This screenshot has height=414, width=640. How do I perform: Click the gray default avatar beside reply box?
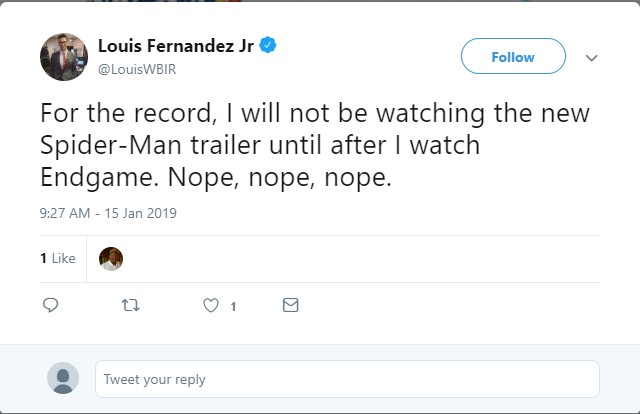(x=63, y=379)
